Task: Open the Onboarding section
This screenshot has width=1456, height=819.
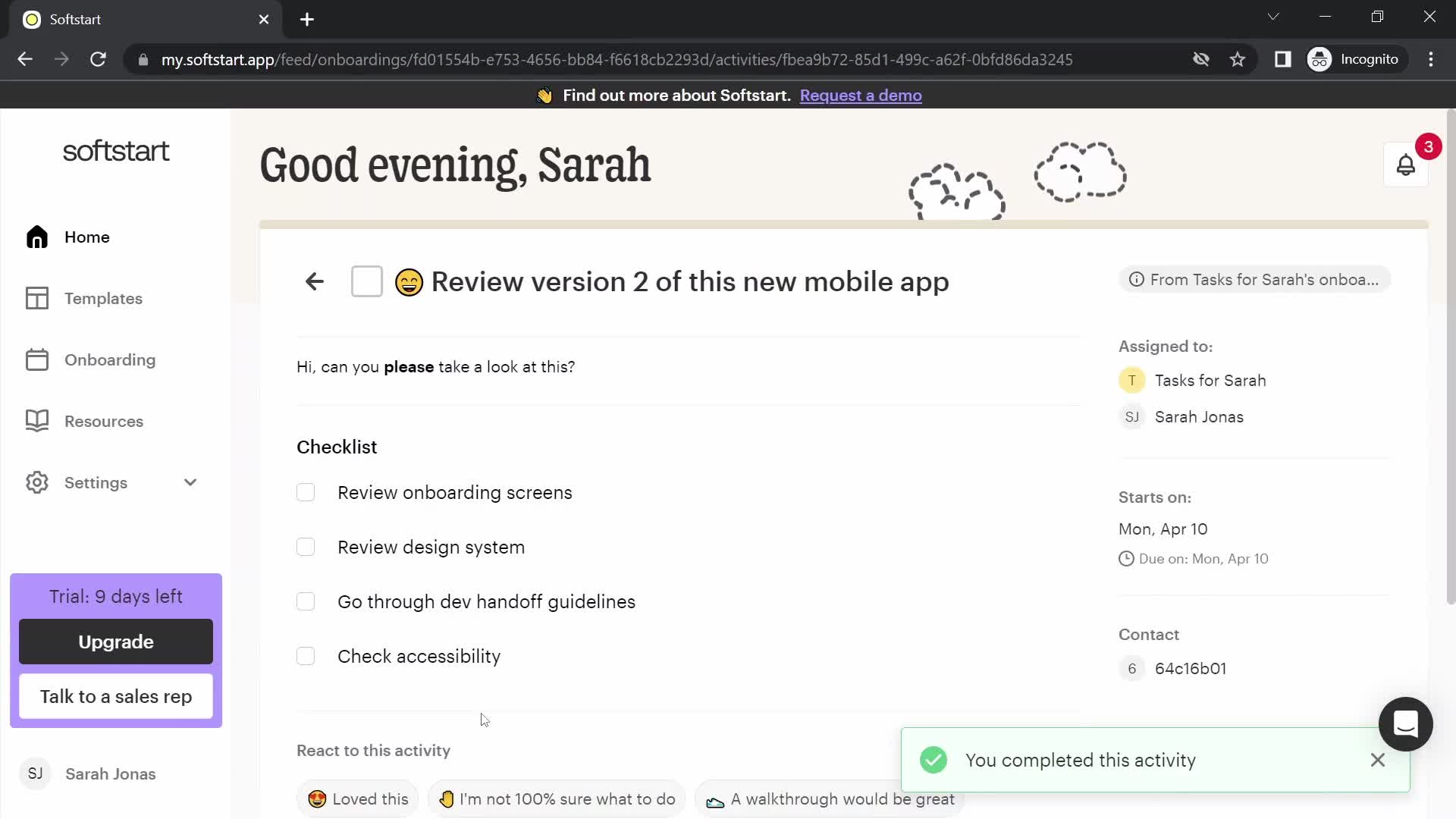Action: pos(111,360)
